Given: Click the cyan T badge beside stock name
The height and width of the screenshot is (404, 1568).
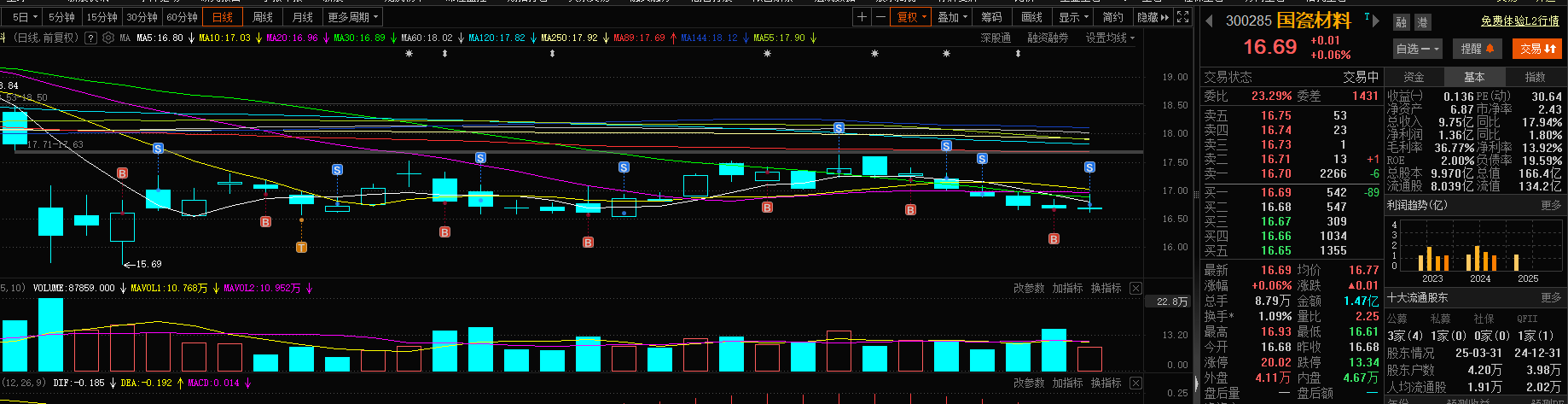Looking at the screenshot, I should coord(1367,16).
